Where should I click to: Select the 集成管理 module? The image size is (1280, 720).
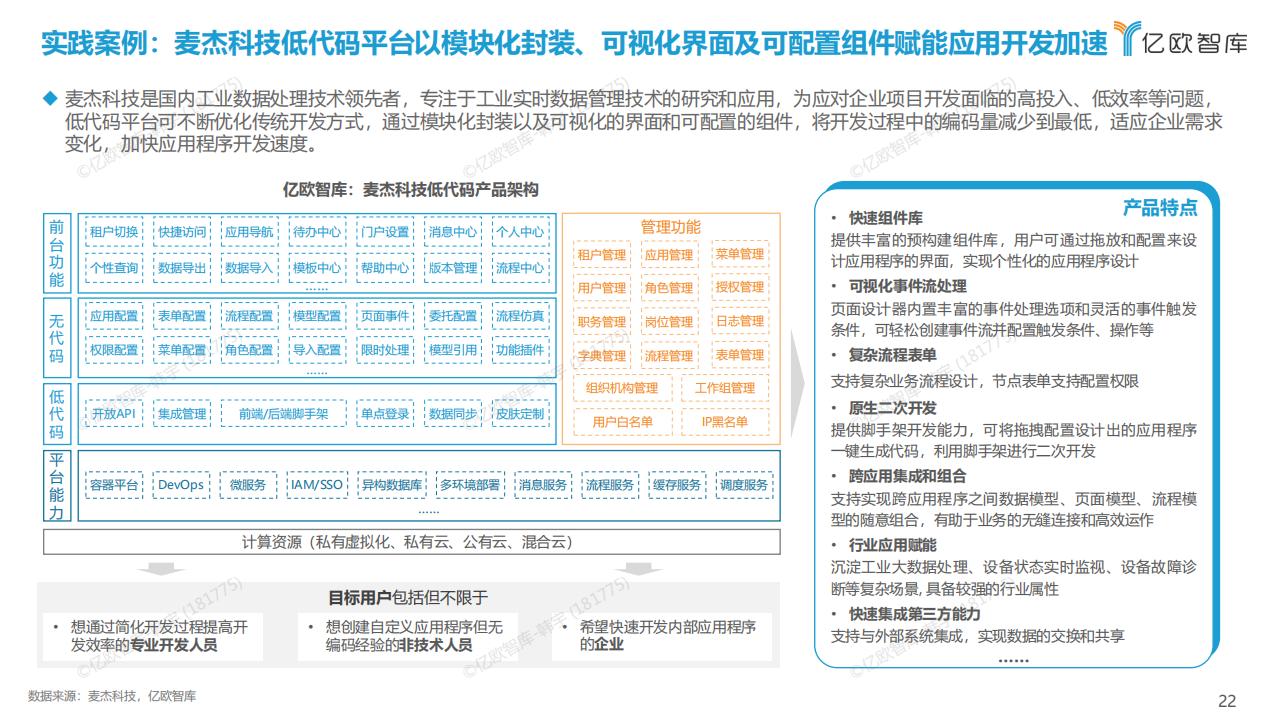click(182, 414)
